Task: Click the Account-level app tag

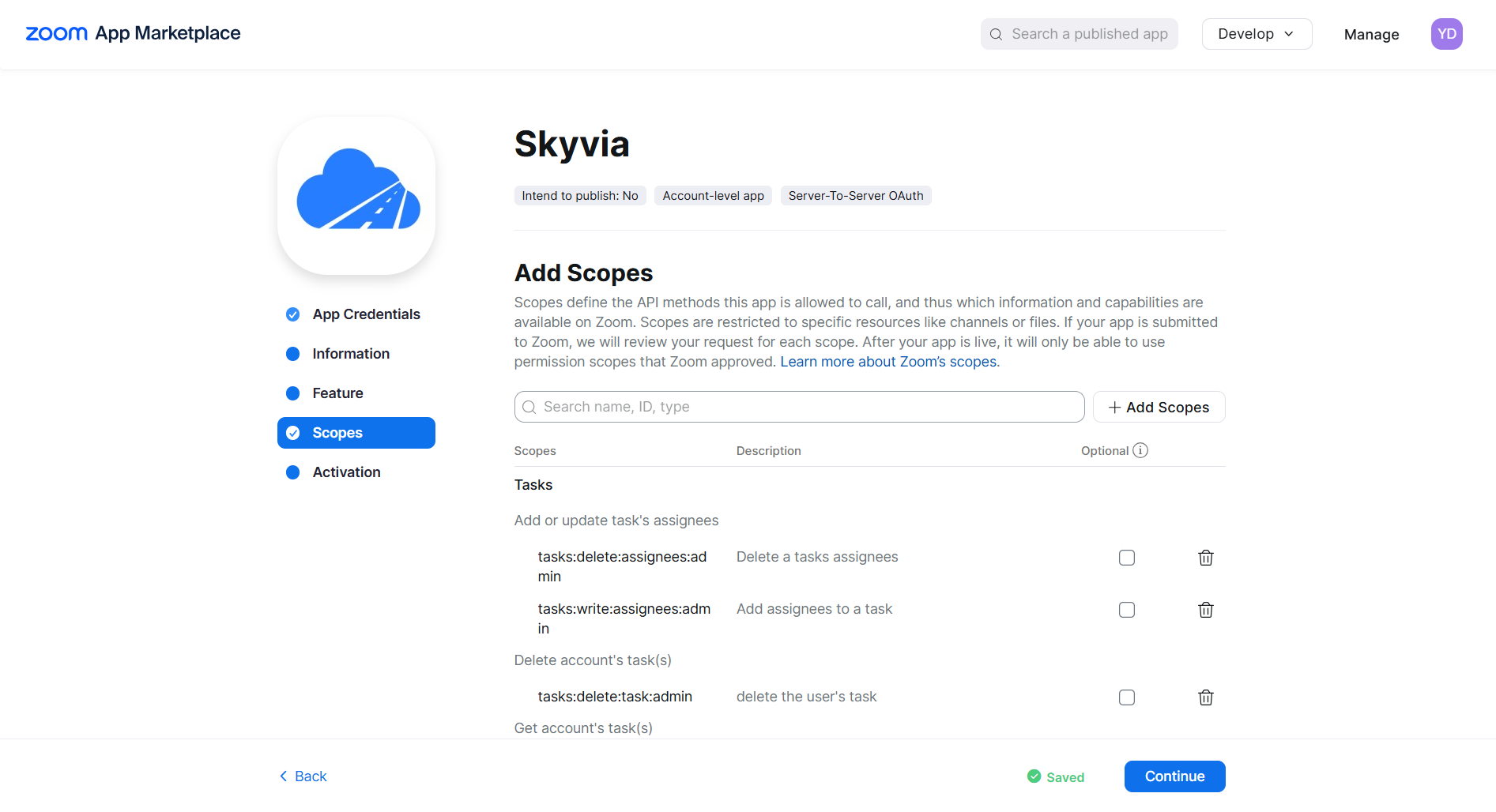Action: [713, 196]
